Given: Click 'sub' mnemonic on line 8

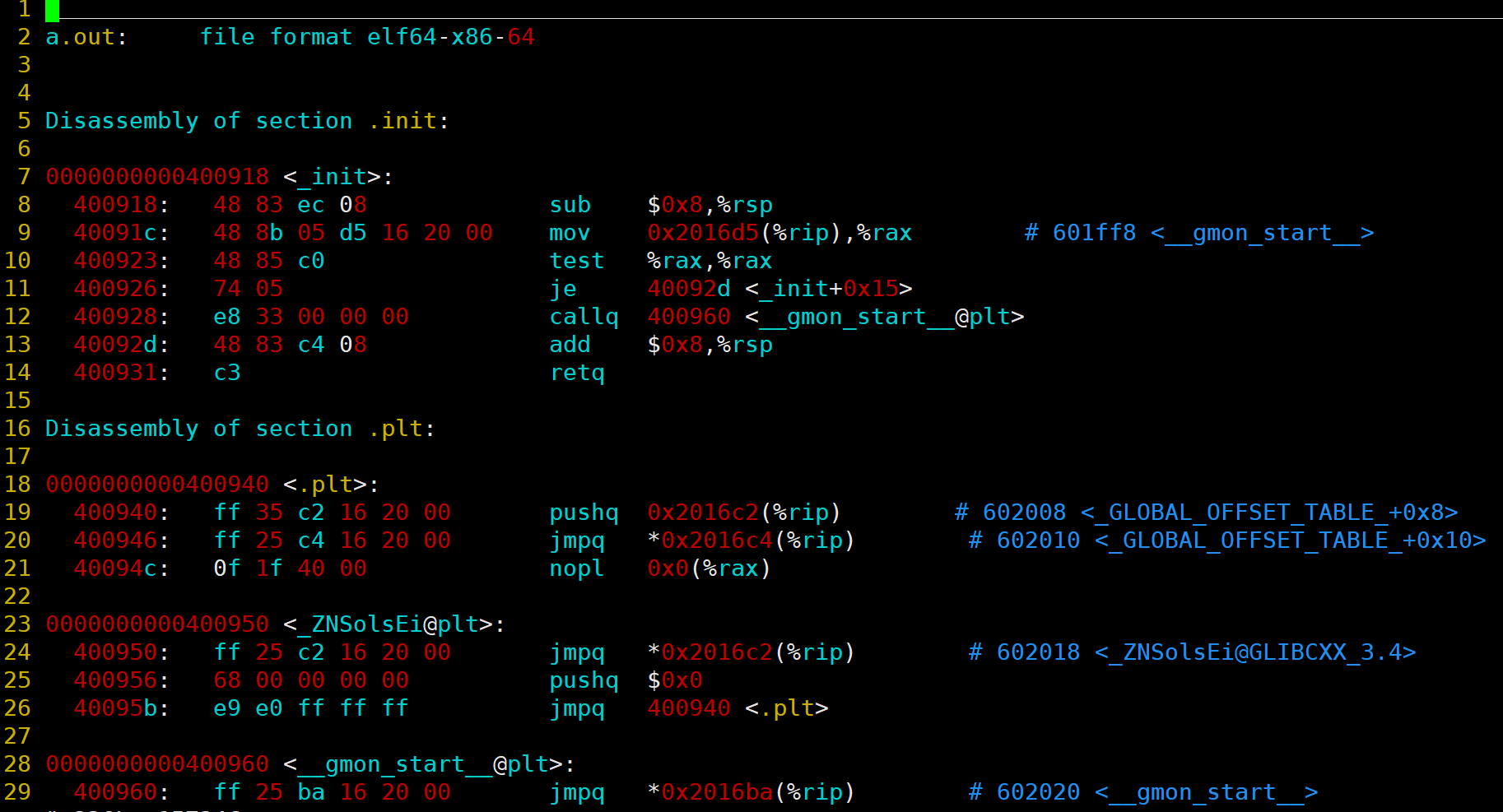Looking at the screenshot, I should tap(570, 205).
